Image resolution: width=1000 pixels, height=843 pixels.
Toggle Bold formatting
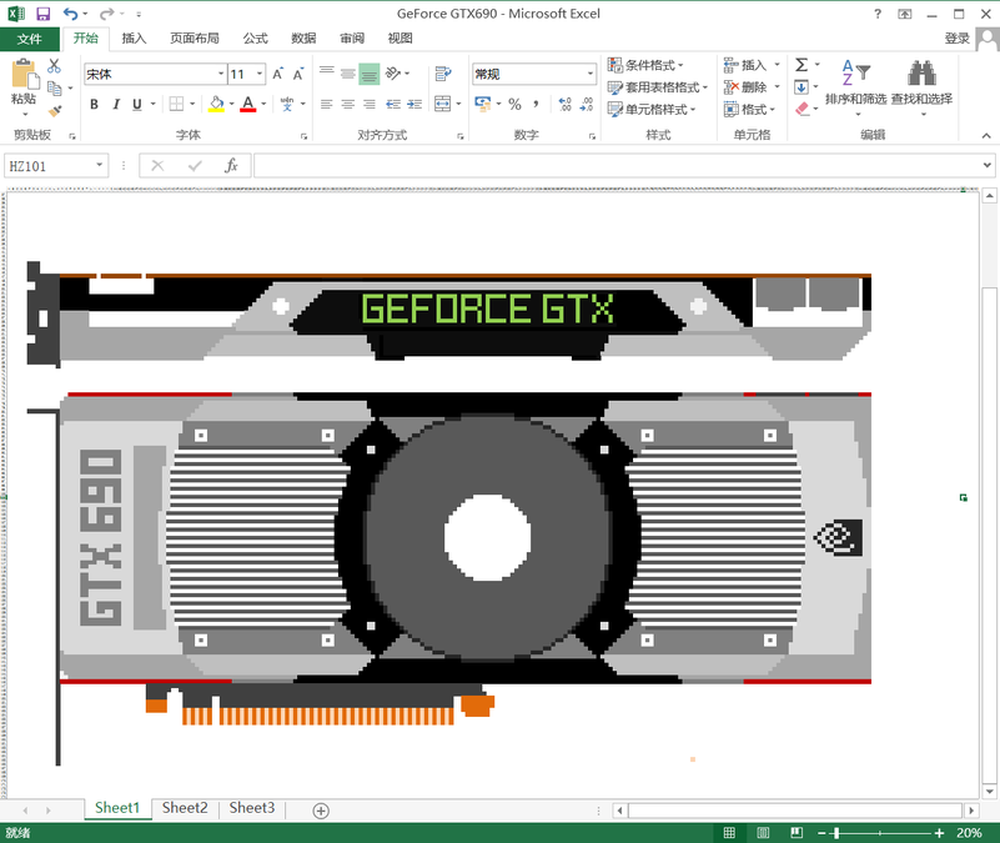pos(94,104)
